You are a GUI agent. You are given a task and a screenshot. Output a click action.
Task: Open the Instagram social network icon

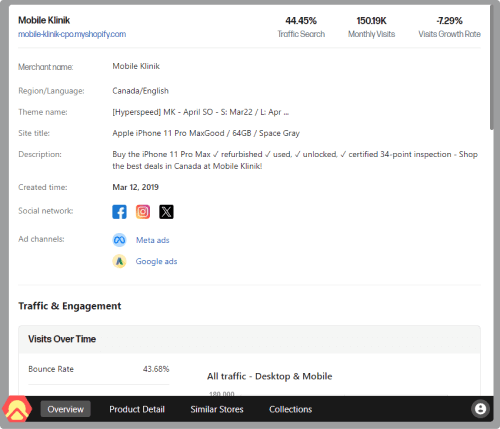[x=143, y=212]
